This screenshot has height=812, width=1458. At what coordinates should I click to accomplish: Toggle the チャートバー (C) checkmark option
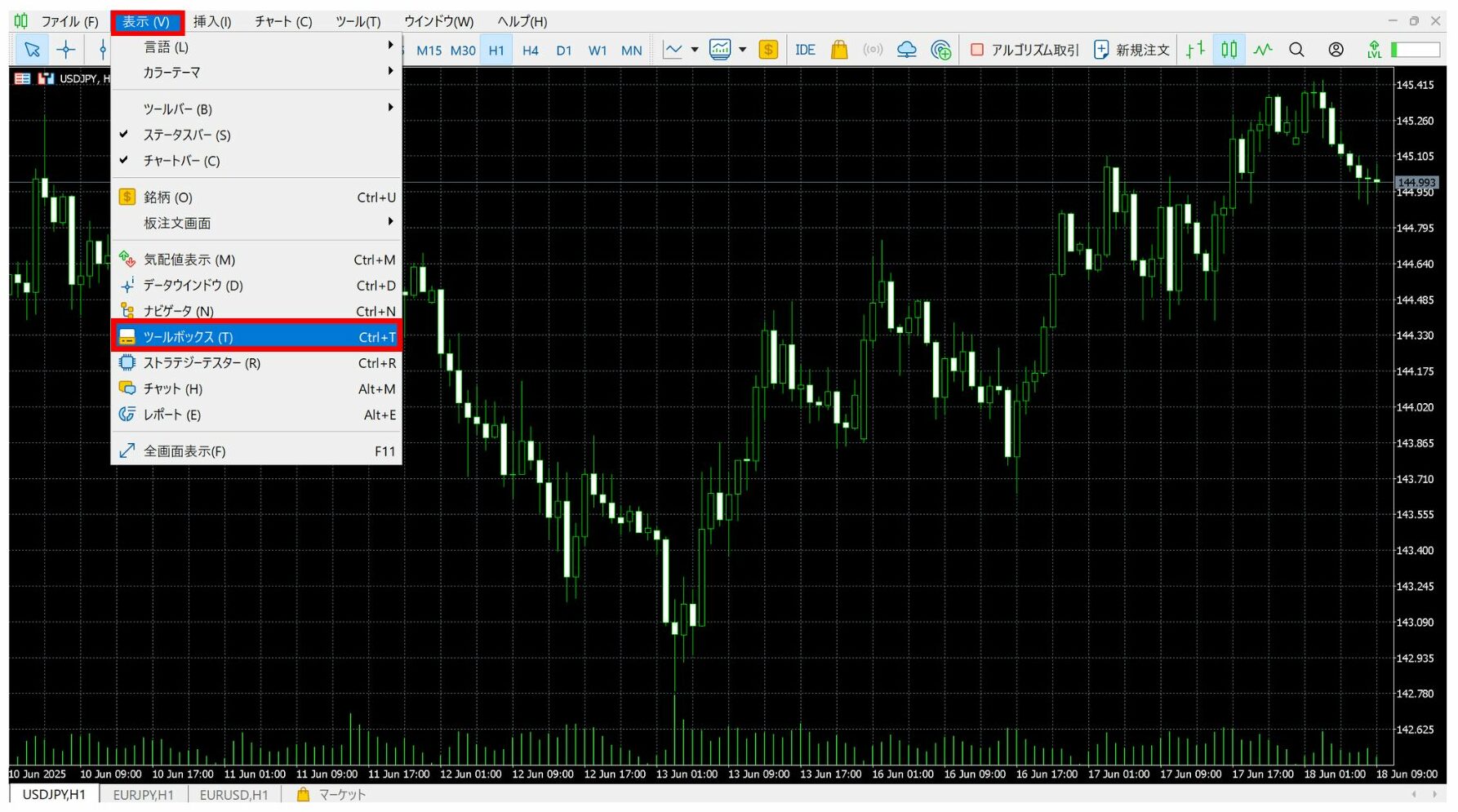181,161
